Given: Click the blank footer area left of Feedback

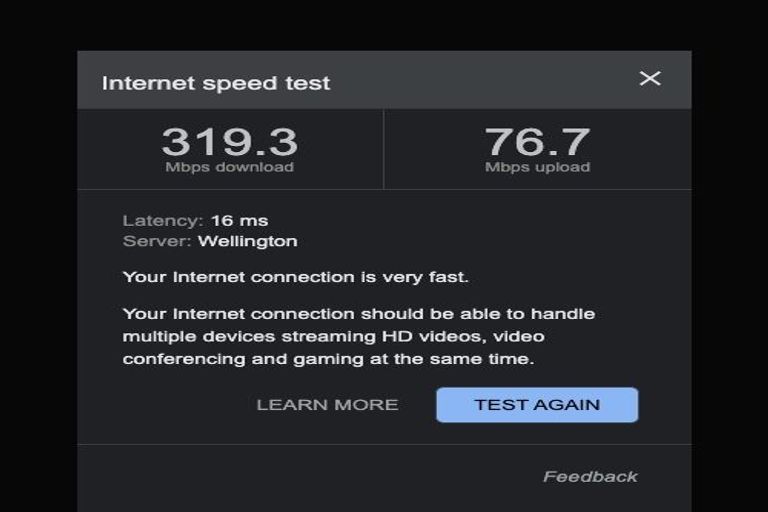Looking at the screenshot, I should 300,477.
